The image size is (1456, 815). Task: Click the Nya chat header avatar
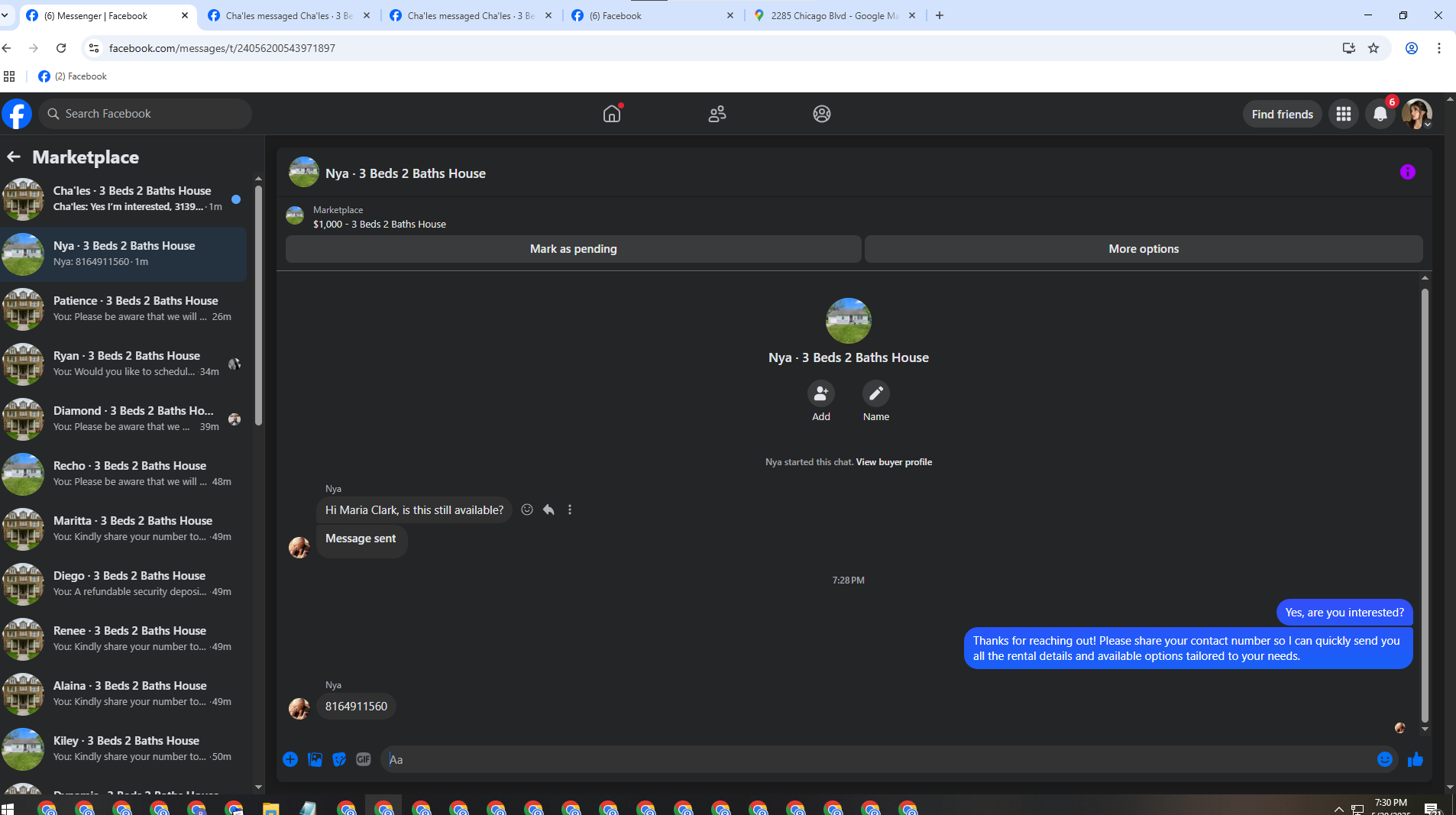tap(304, 173)
